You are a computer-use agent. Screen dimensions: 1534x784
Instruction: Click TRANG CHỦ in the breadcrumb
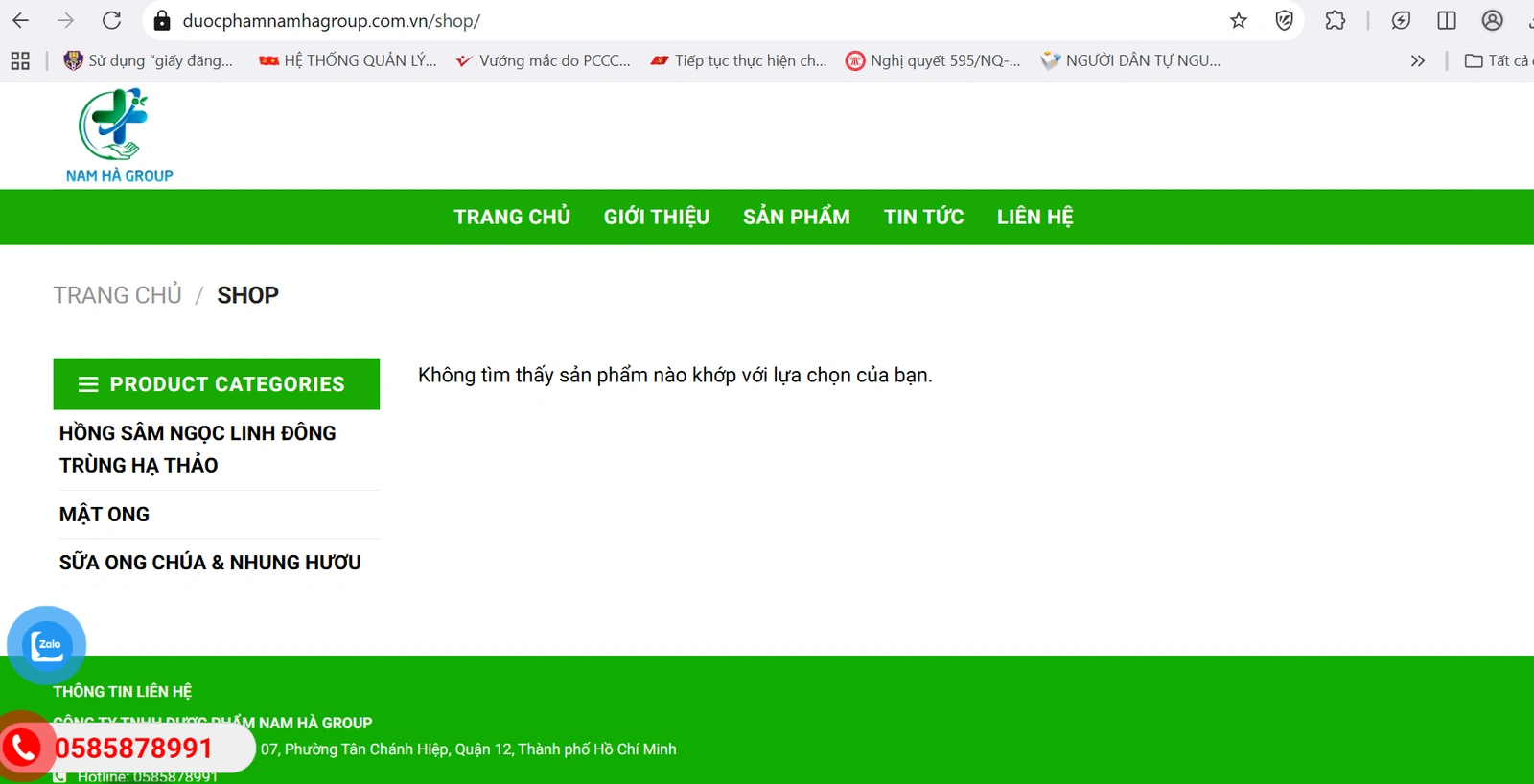pyautogui.click(x=117, y=295)
